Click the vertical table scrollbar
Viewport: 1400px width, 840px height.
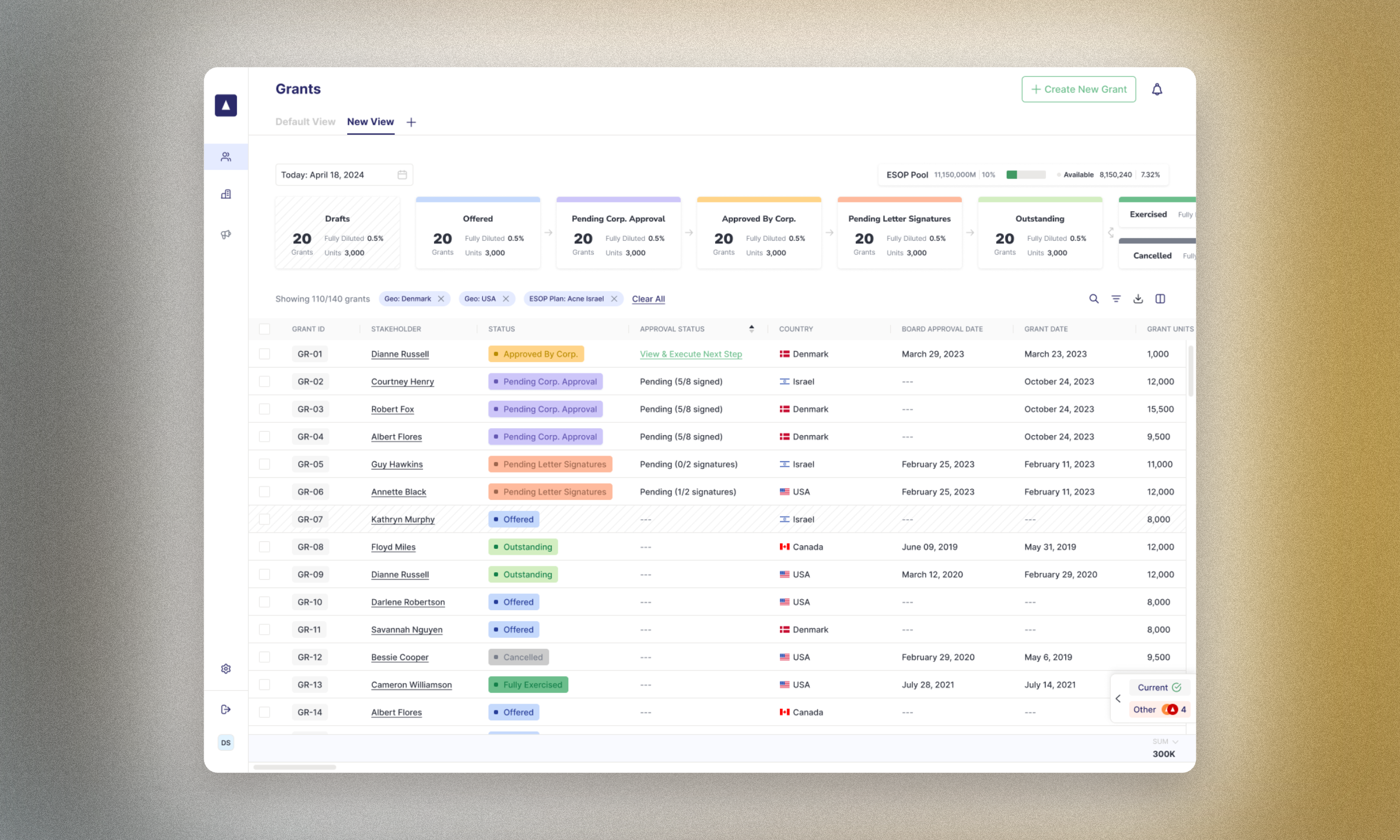(x=1191, y=372)
